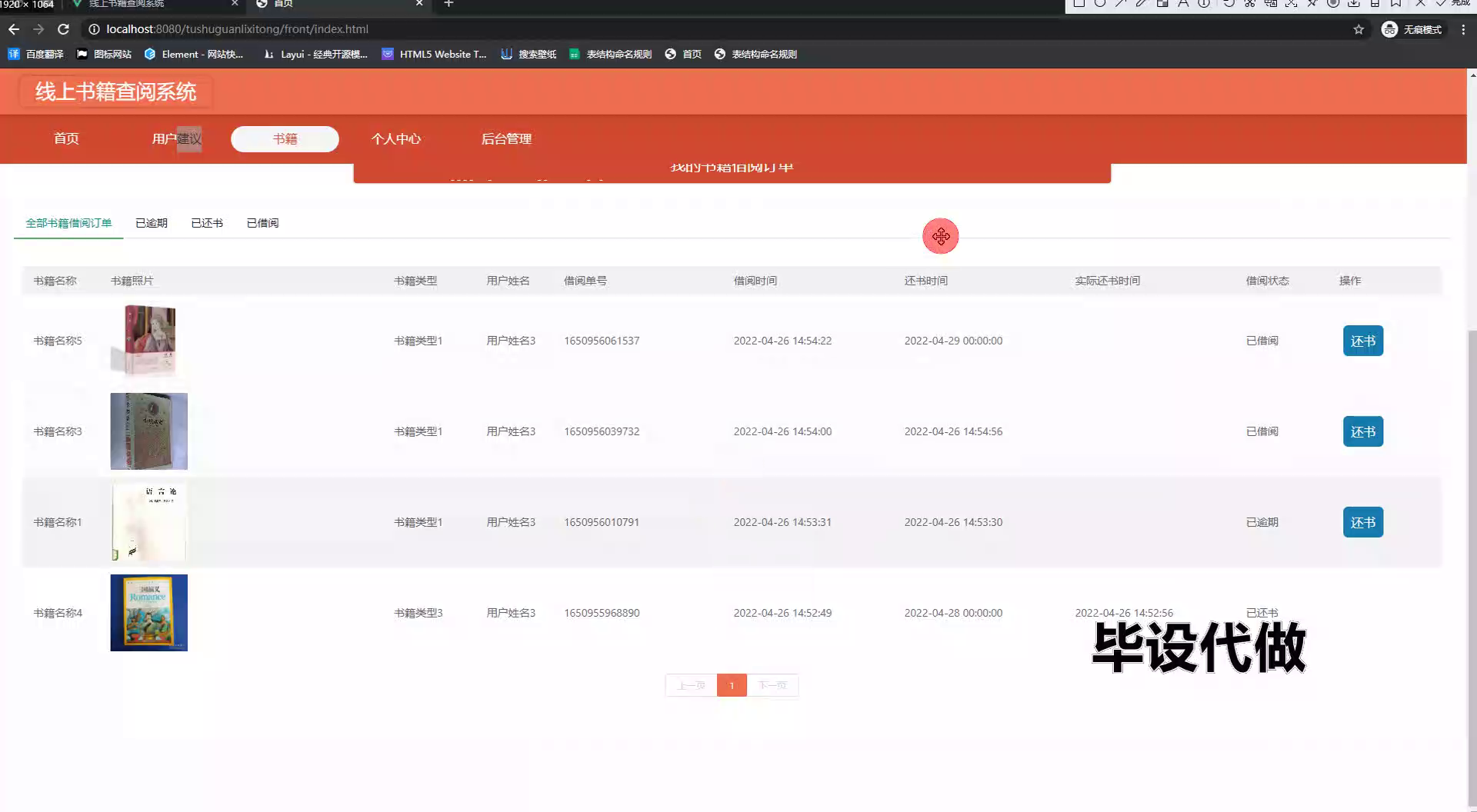This screenshot has width=1477, height=812.
Task: Click return time 2022-04-29 00:00:00
Action: (953, 341)
